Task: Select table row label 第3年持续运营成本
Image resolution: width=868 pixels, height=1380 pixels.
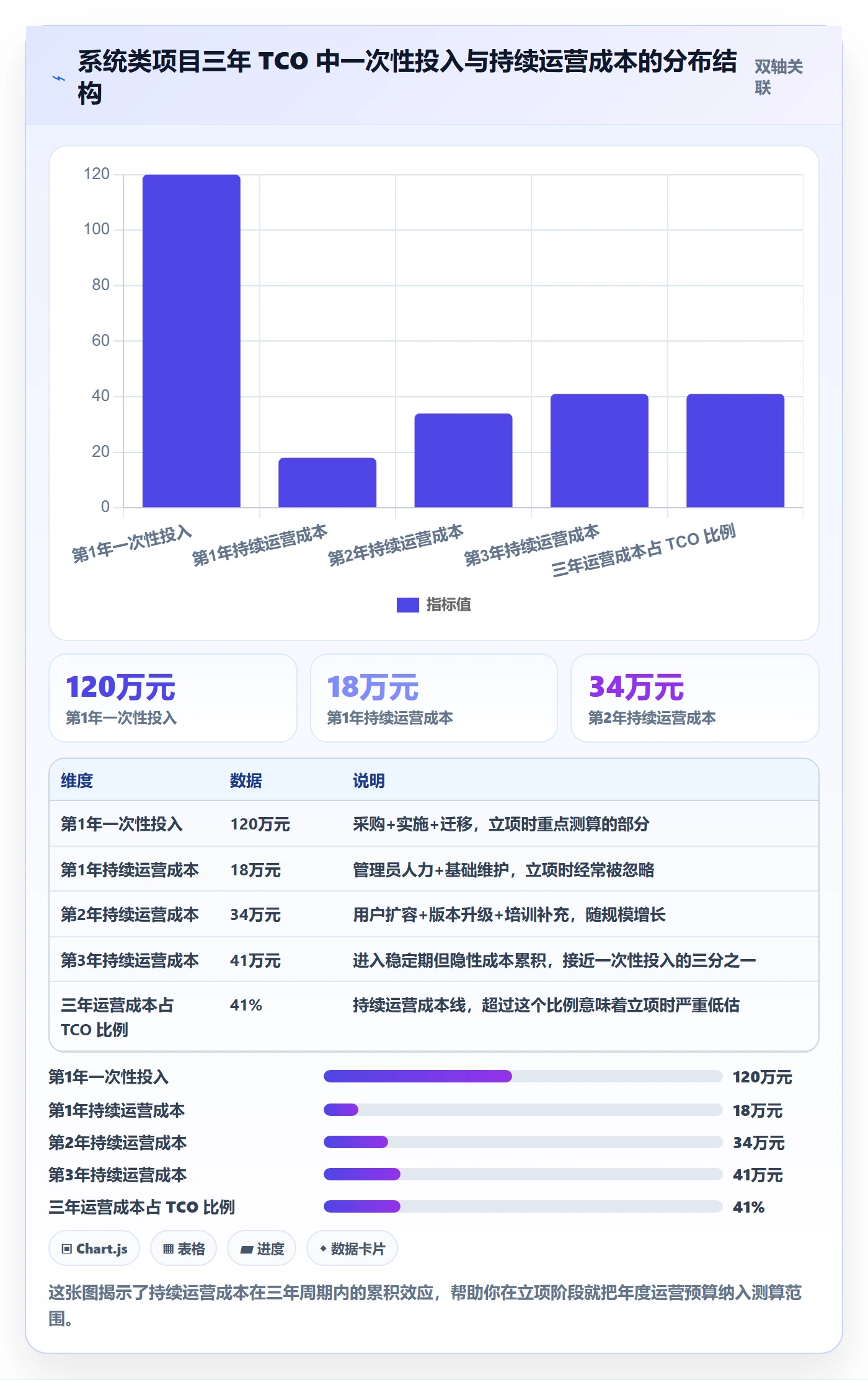Action: point(130,960)
